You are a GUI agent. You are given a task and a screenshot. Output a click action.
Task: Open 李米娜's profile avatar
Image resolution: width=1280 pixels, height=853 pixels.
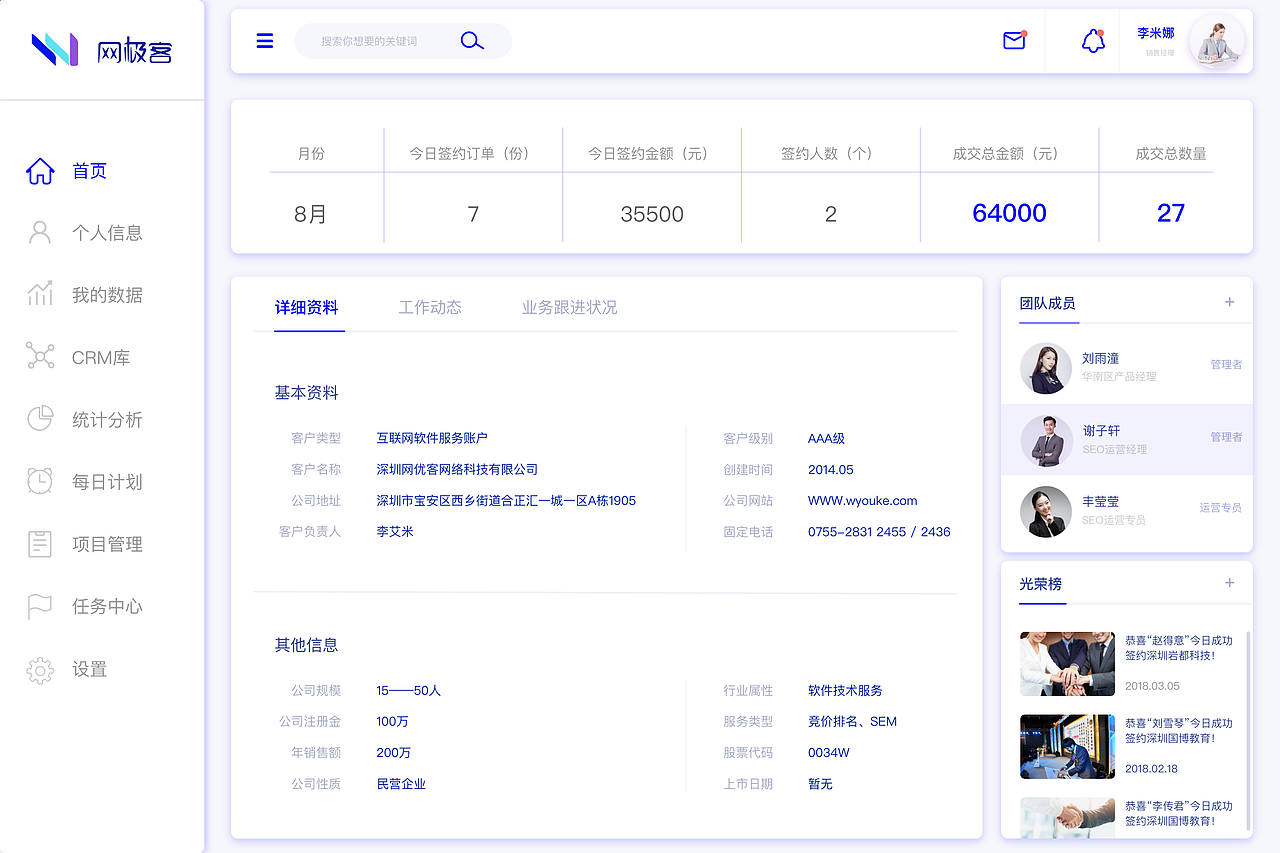1216,41
